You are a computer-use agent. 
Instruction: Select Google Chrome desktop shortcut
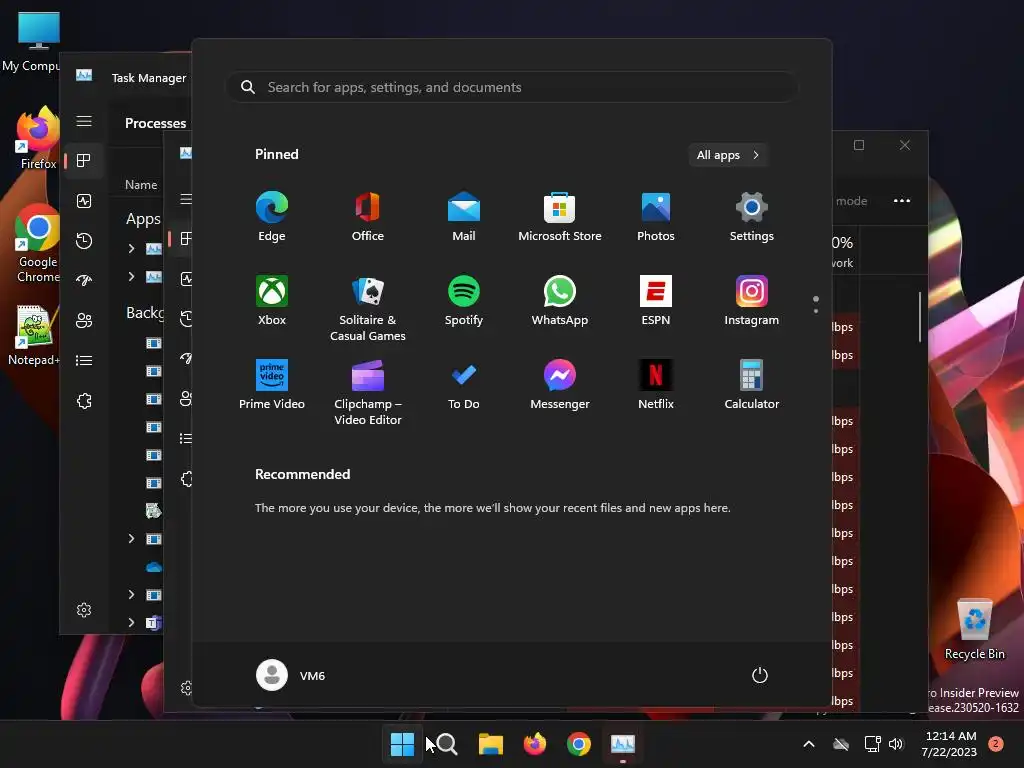38,244
